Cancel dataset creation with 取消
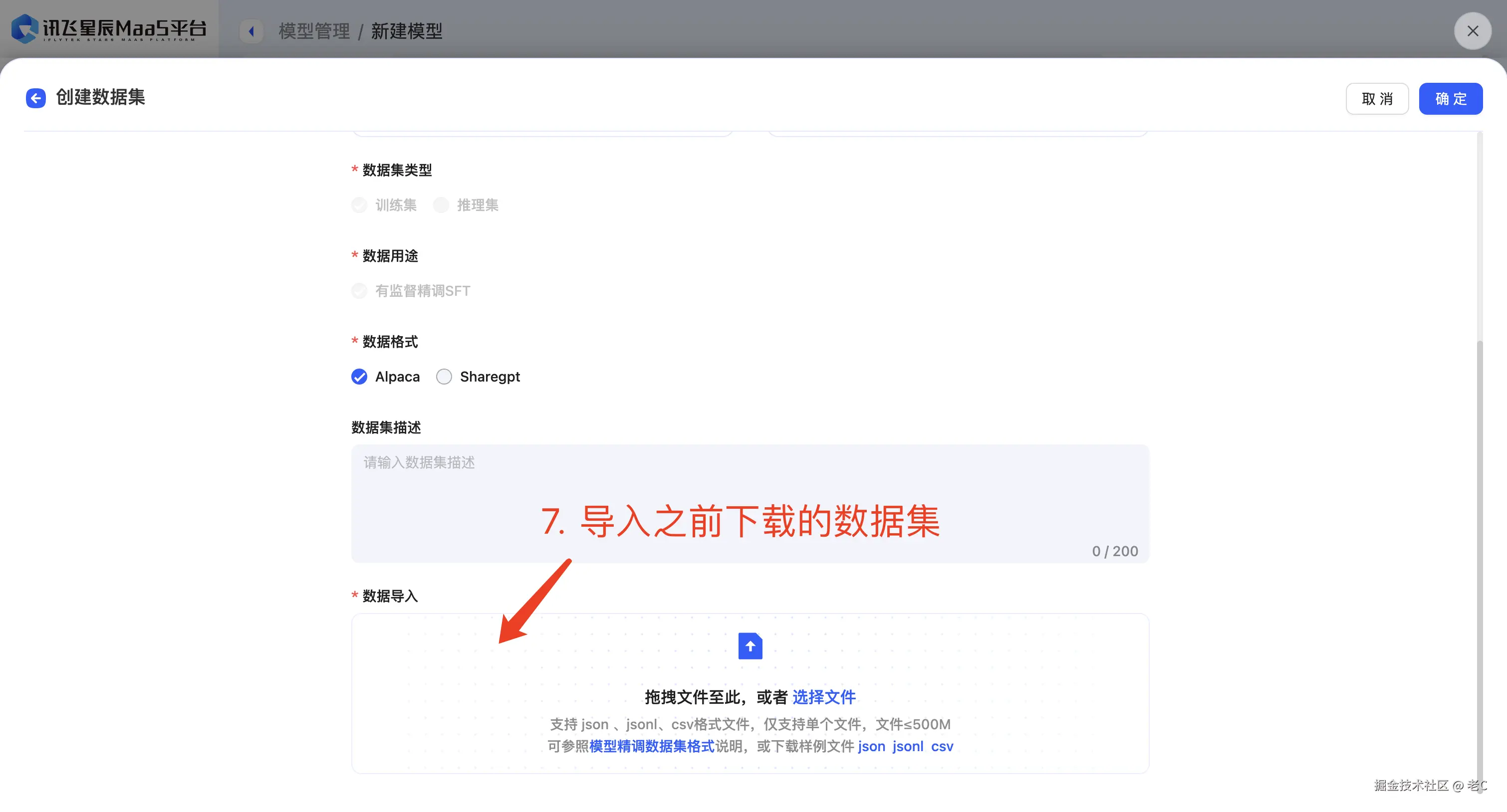Screen dimensions: 1507x812 coord(1377,98)
